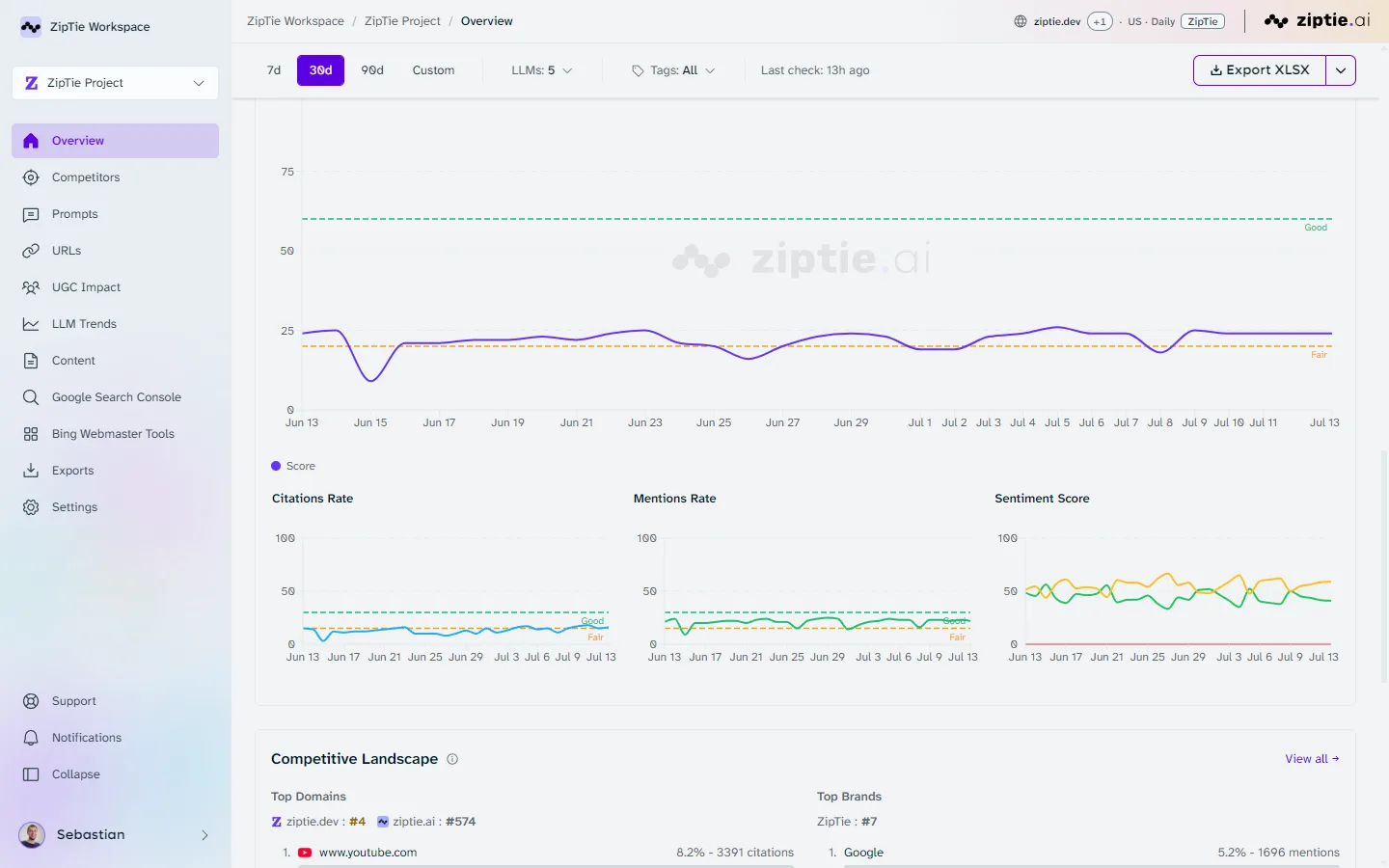Select the 90d time range

(372, 70)
